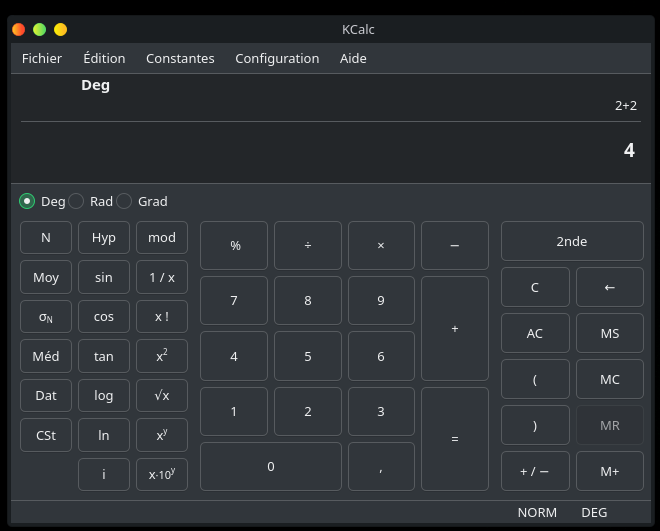Toggle the 2nde shift function button
The height and width of the screenshot is (531, 660).
(572, 241)
